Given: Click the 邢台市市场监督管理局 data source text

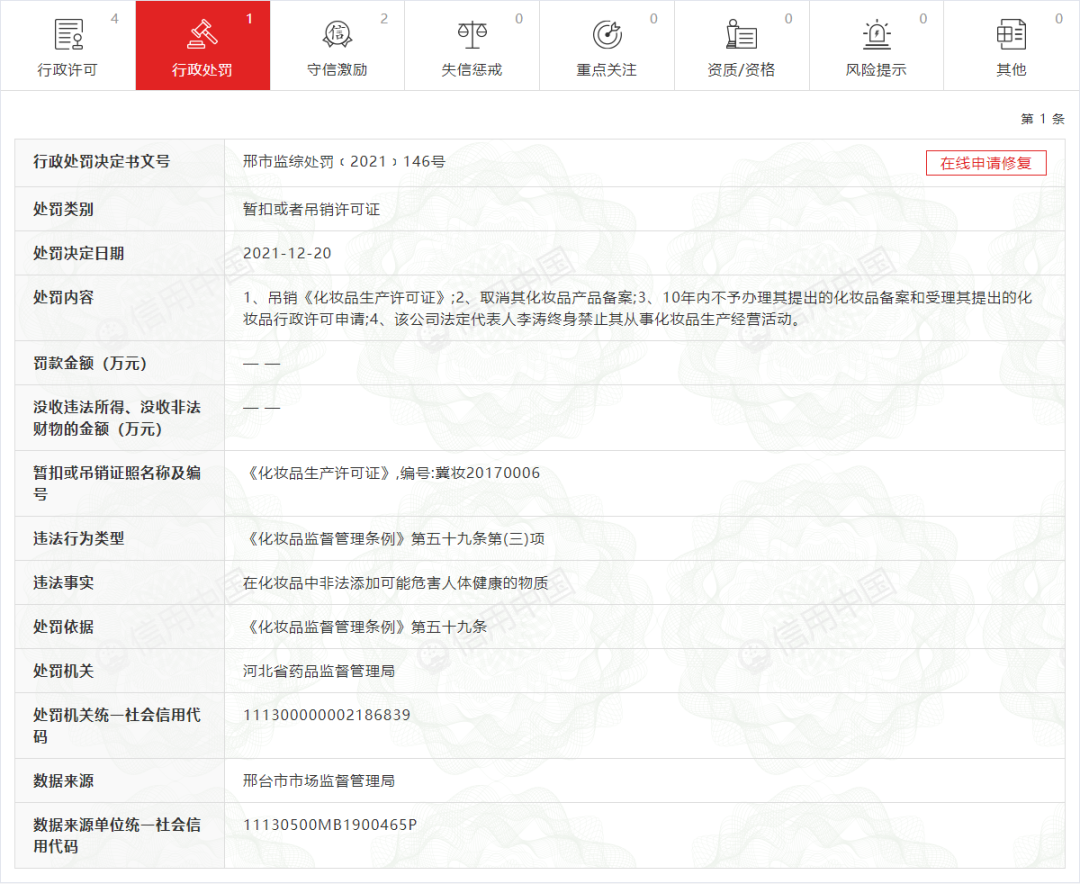Looking at the screenshot, I should 319,781.
